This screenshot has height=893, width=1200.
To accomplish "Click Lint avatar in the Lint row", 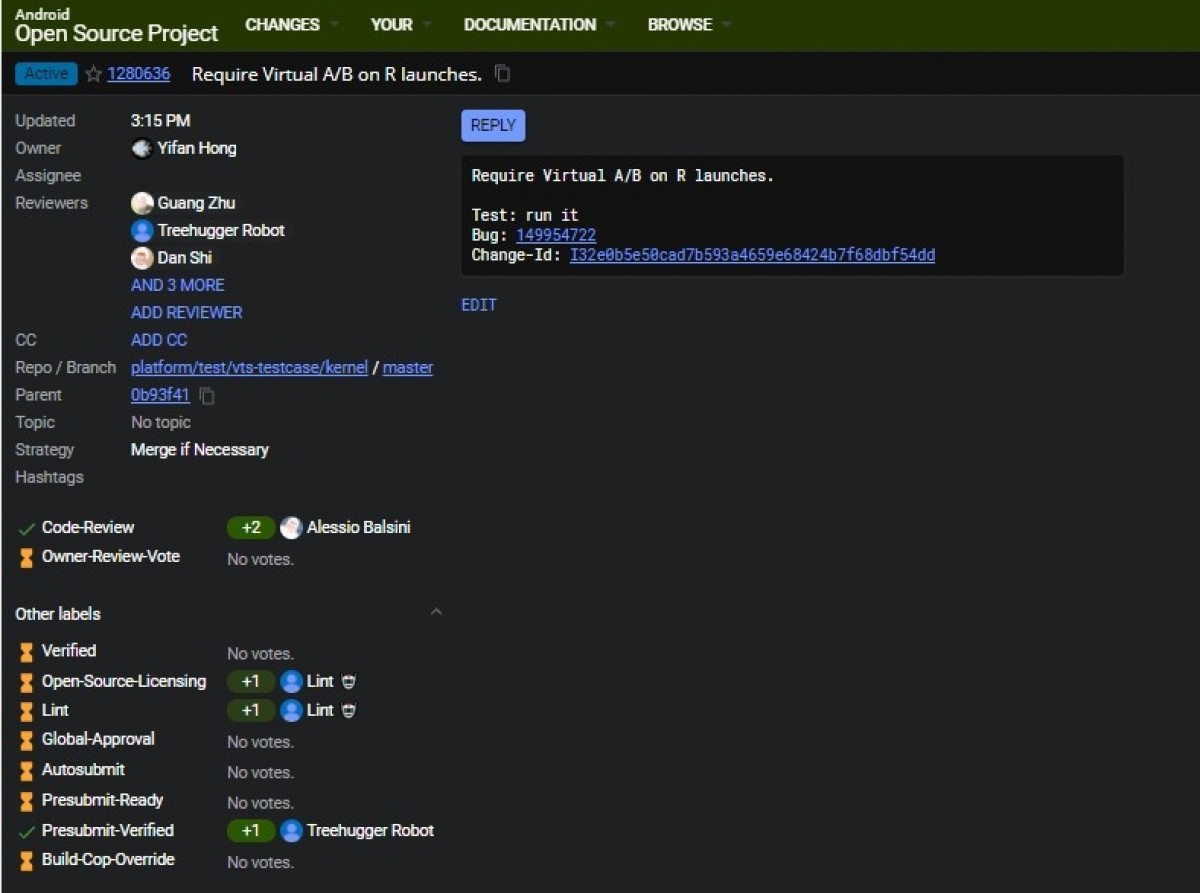I will (291, 711).
